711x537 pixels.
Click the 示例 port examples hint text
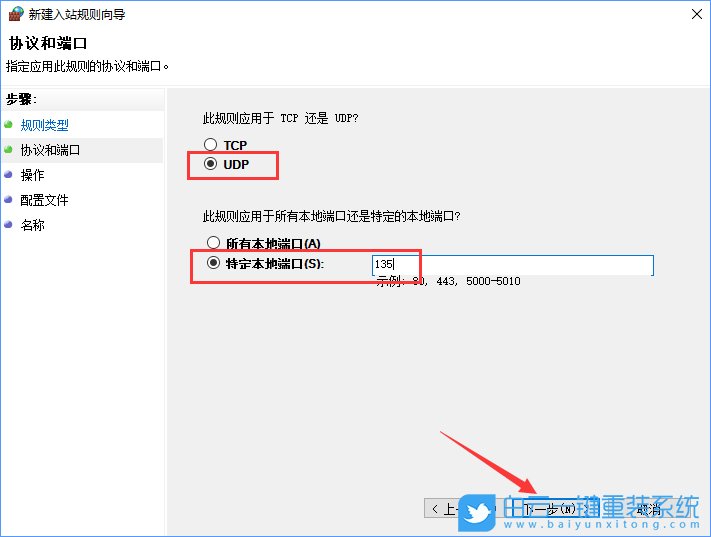point(448,281)
